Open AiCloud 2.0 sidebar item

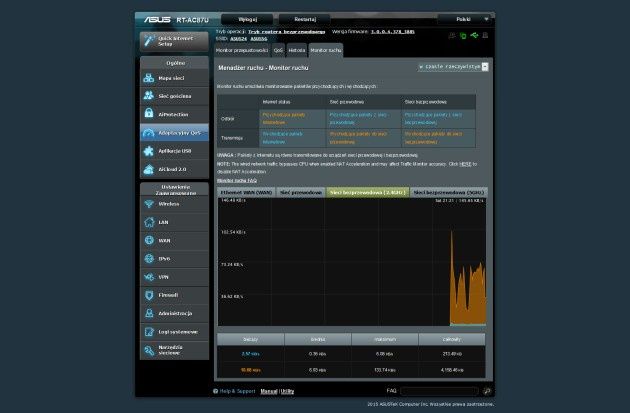click(174, 169)
